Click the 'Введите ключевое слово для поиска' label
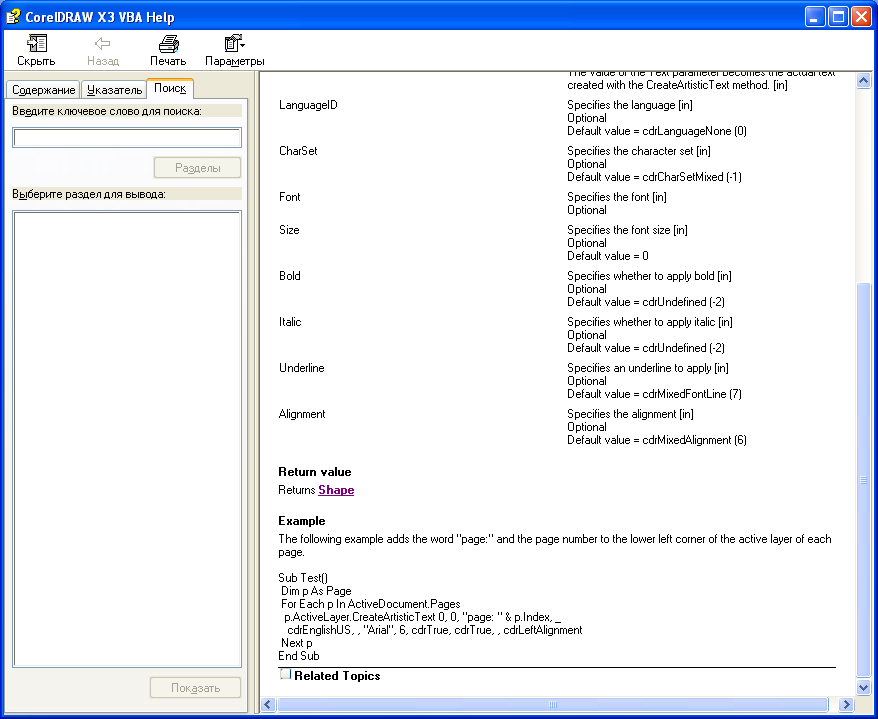 coord(107,111)
